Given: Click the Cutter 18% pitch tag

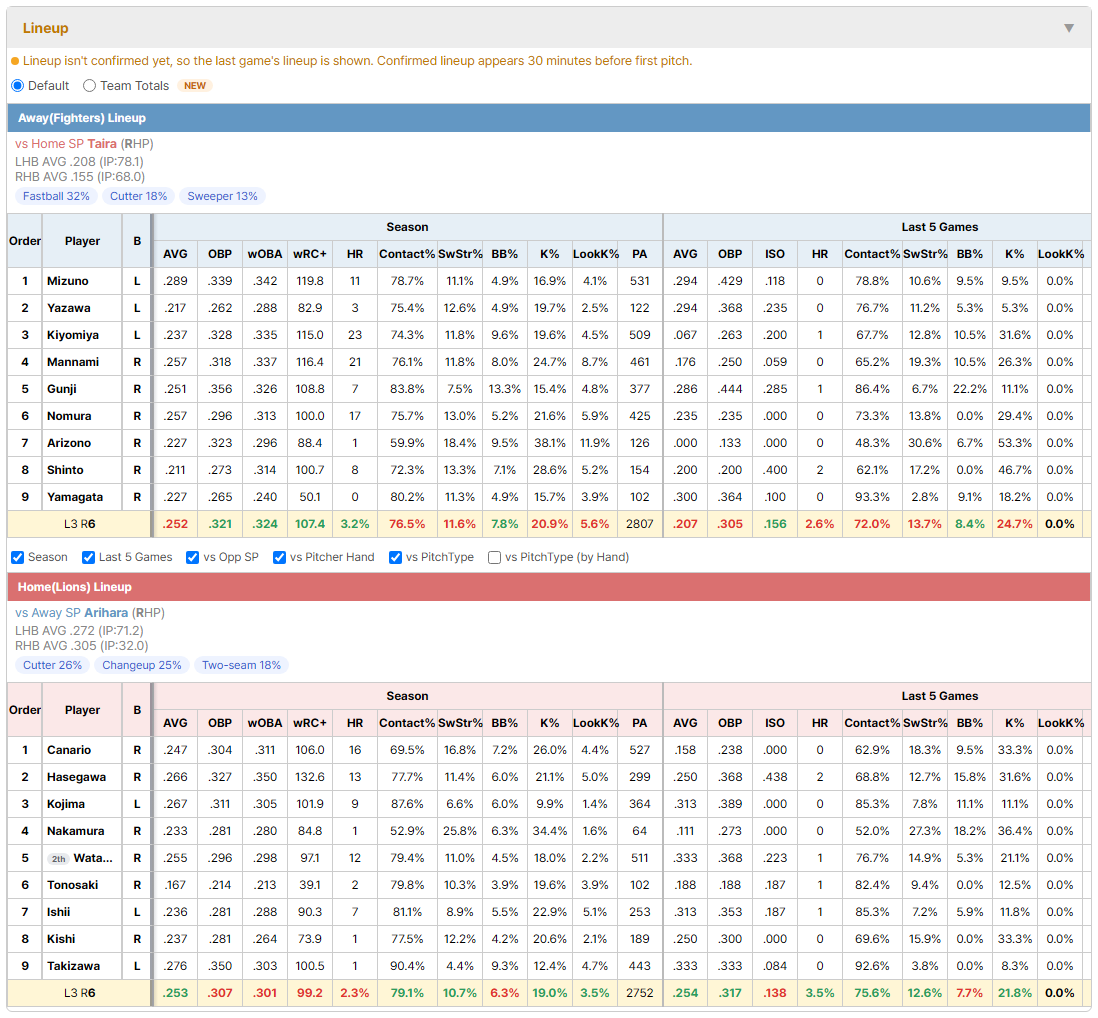Looking at the screenshot, I should click(139, 196).
